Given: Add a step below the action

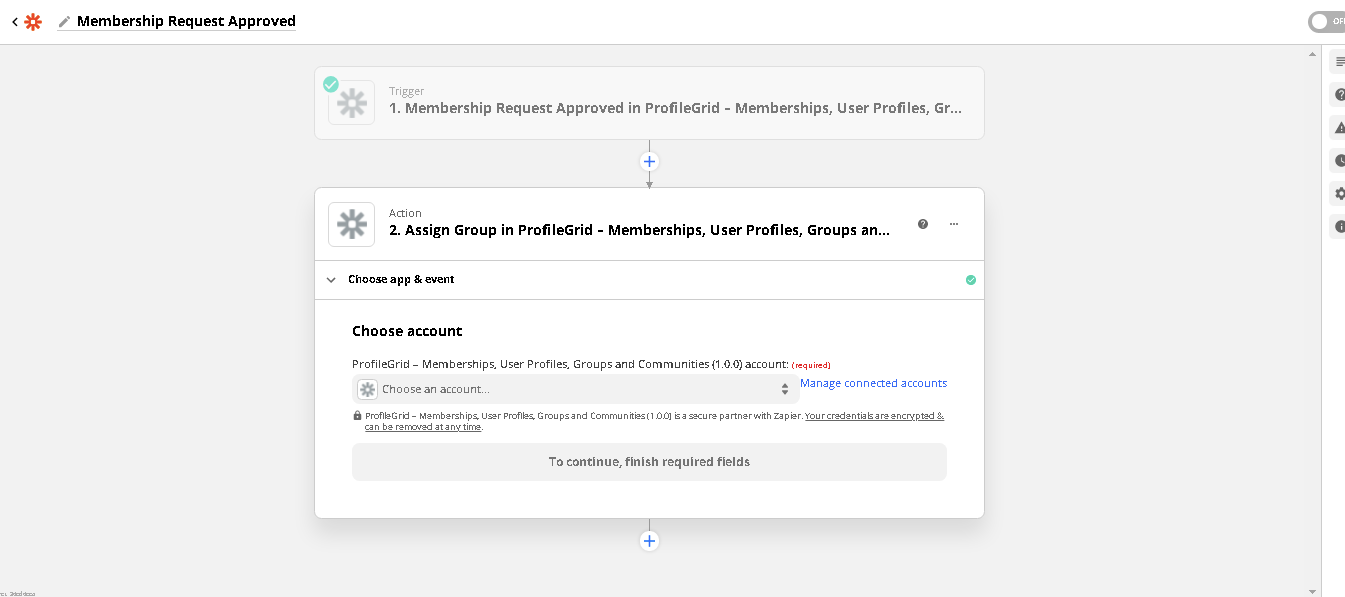Looking at the screenshot, I should coord(649,541).
